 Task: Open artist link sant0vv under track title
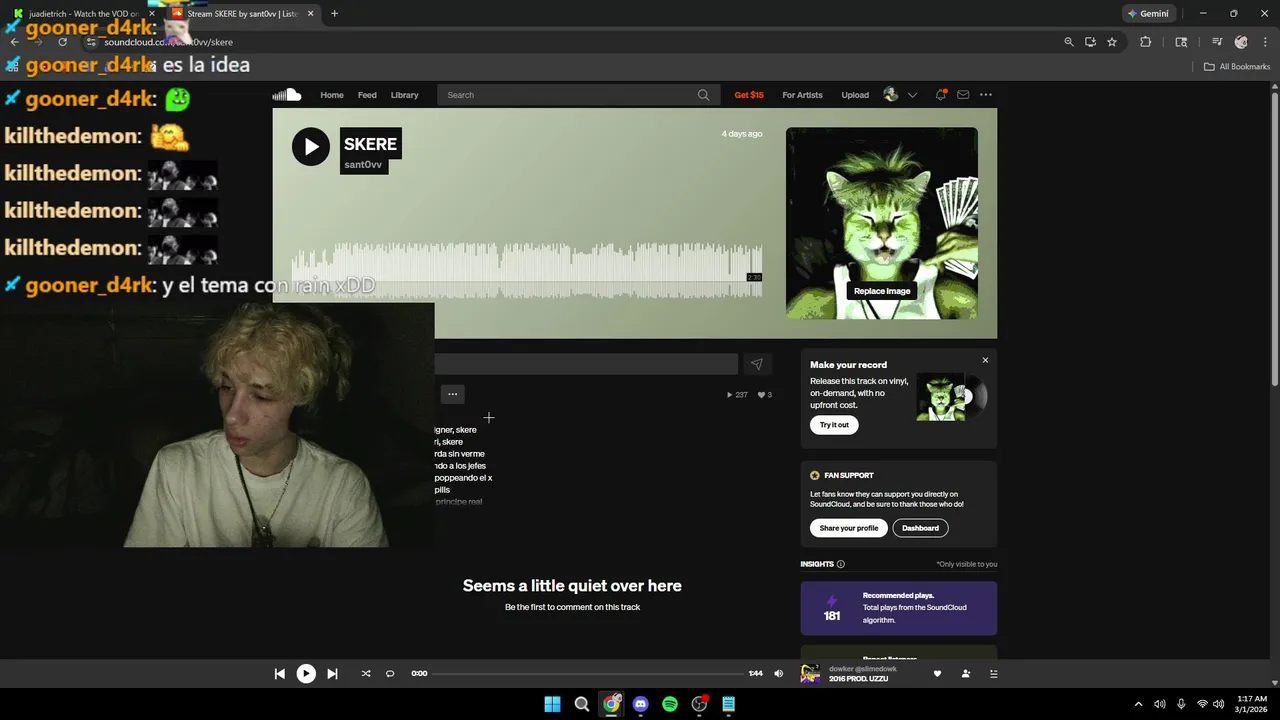(x=363, y=165)
